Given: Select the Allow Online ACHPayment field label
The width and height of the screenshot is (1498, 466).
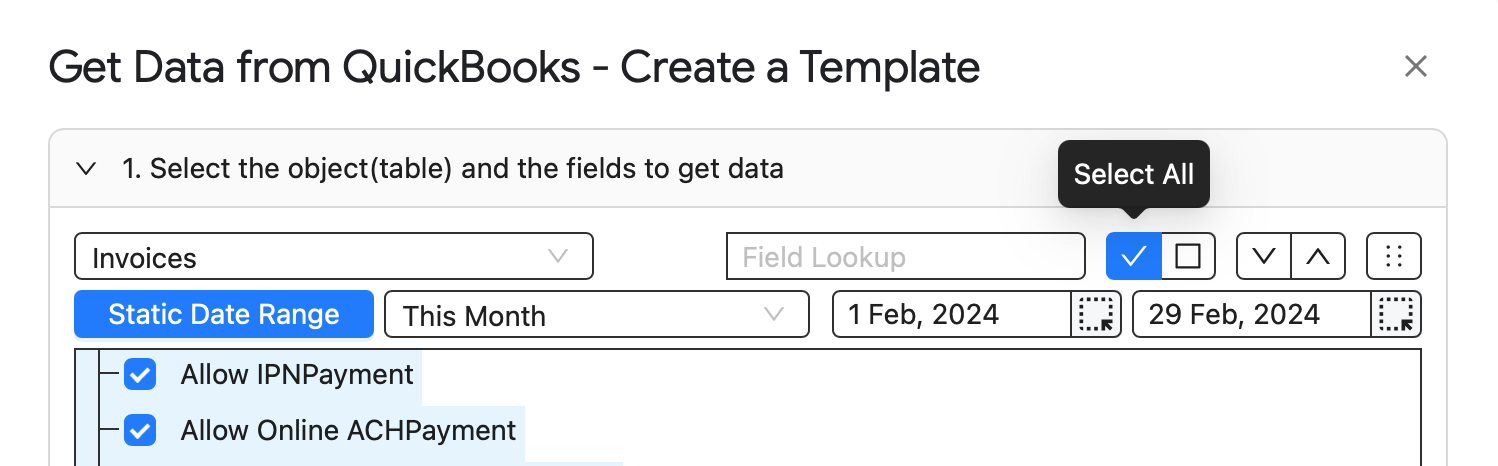Looking at the screenshot, I should pyautogui.click(x=348, y=431).
